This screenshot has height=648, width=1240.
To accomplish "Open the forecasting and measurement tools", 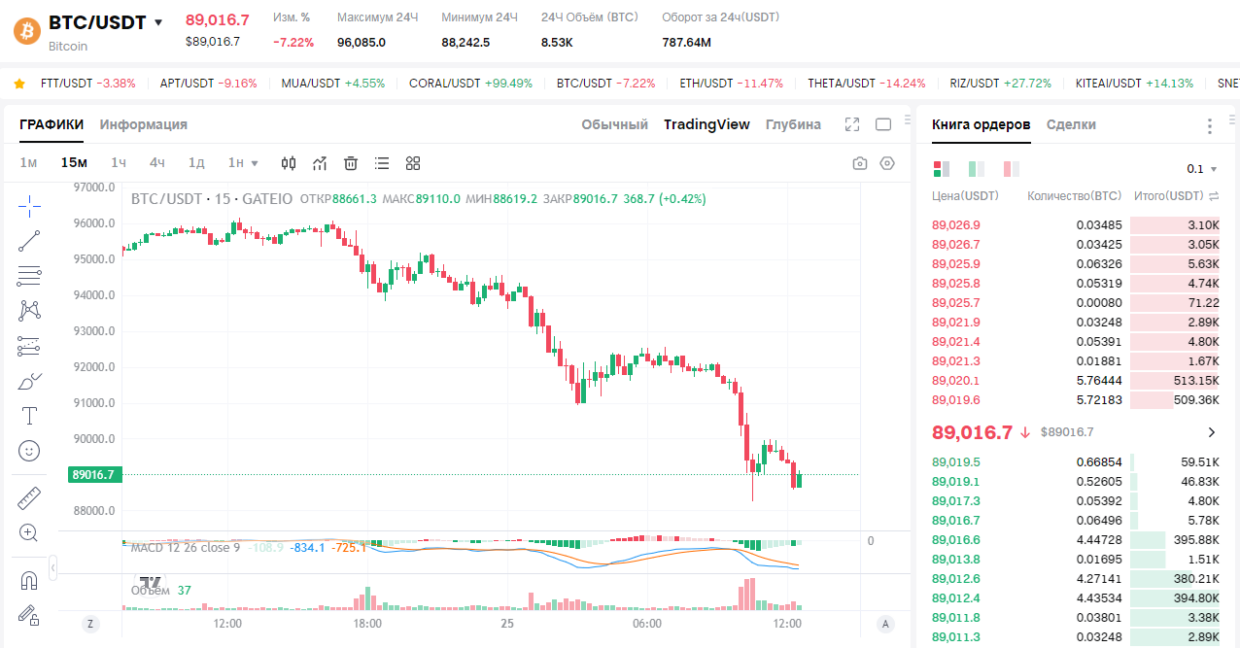I will coord(29,346).
